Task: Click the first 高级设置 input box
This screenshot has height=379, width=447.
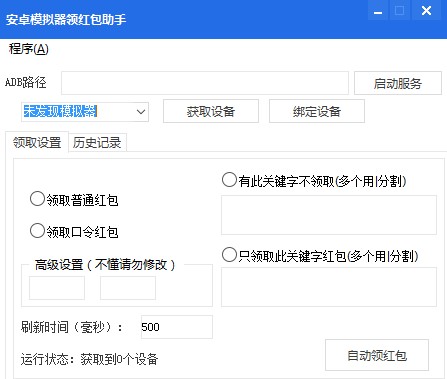Action: tap(57, 288)
